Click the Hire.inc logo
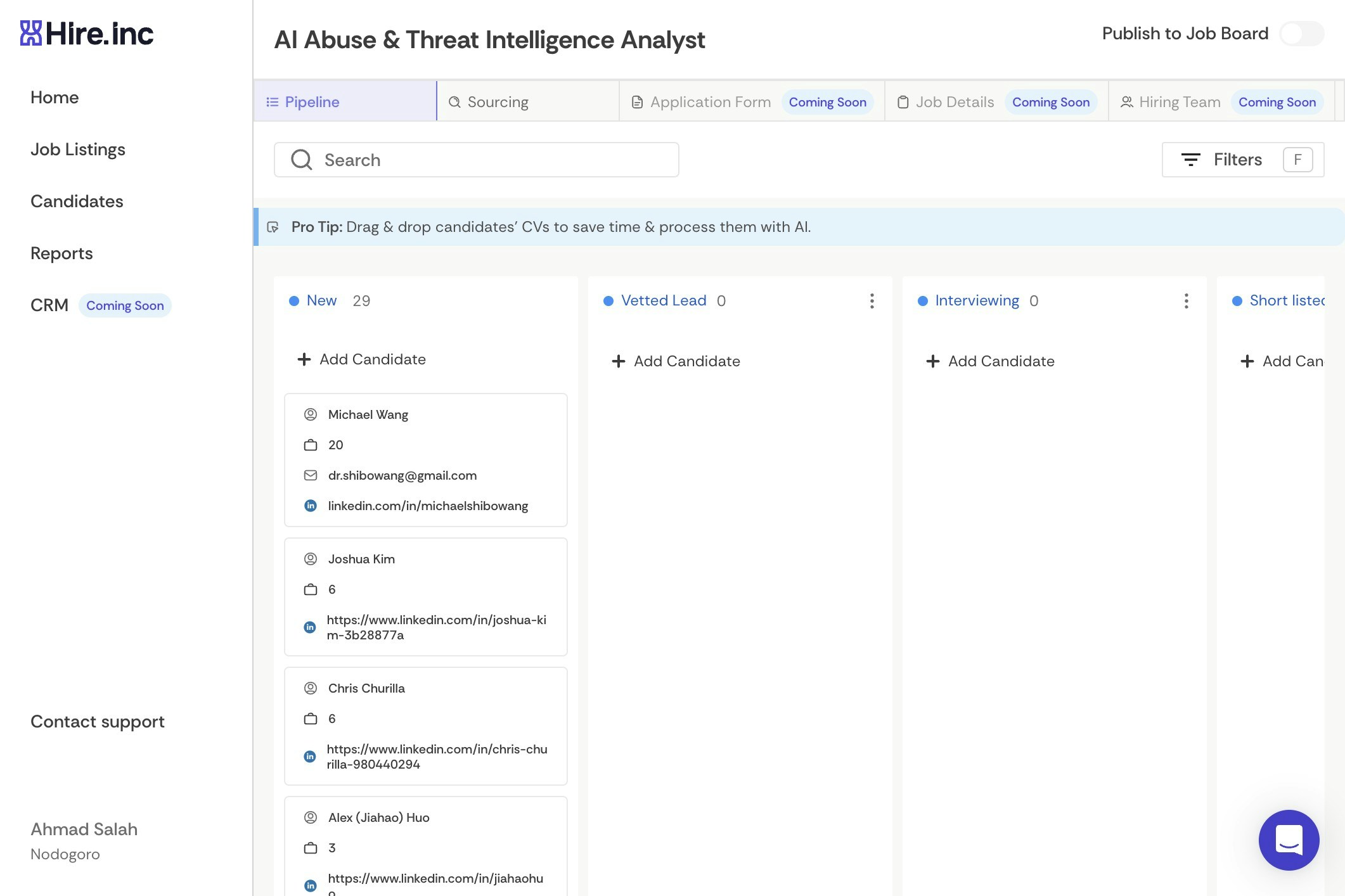The width and height of the screenshot is (1345, 896). coord(87,34)
